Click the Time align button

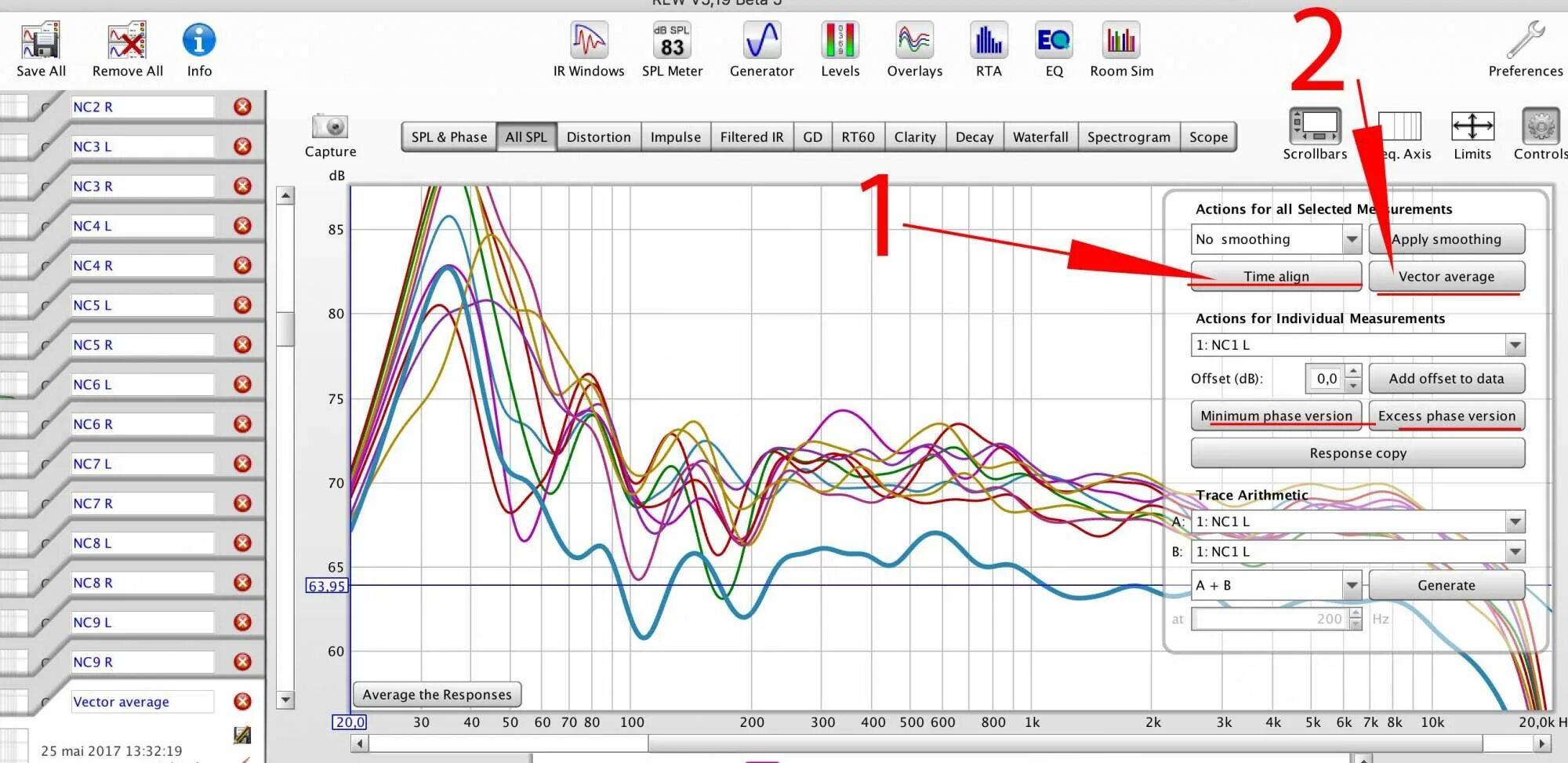[1276, 276]
